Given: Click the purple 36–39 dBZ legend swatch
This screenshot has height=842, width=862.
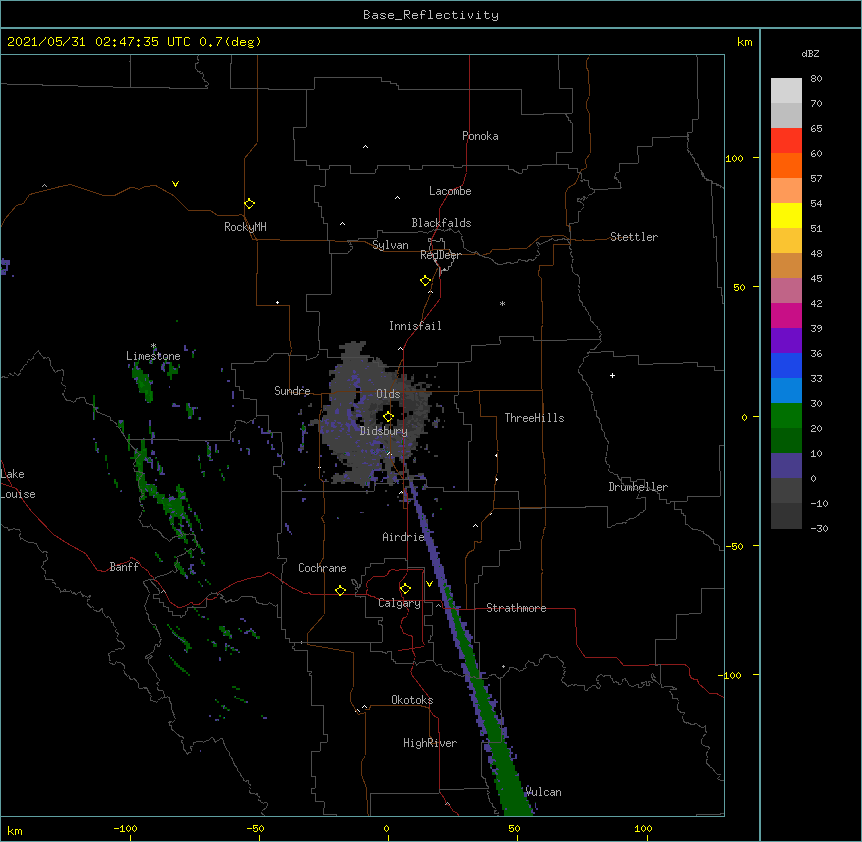Looking at the screenshot, I should pyautogui.click(x=786, y=340).
